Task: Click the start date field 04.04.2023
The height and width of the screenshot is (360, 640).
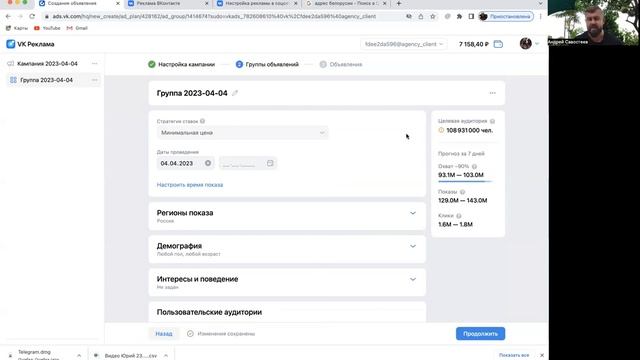Action: click(185, 163)
